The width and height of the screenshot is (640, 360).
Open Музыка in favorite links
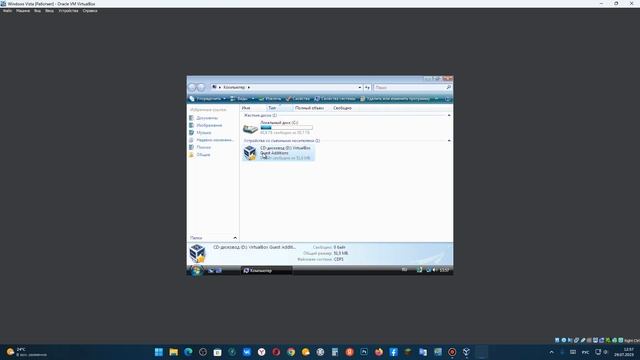click(x=200, y=133)
